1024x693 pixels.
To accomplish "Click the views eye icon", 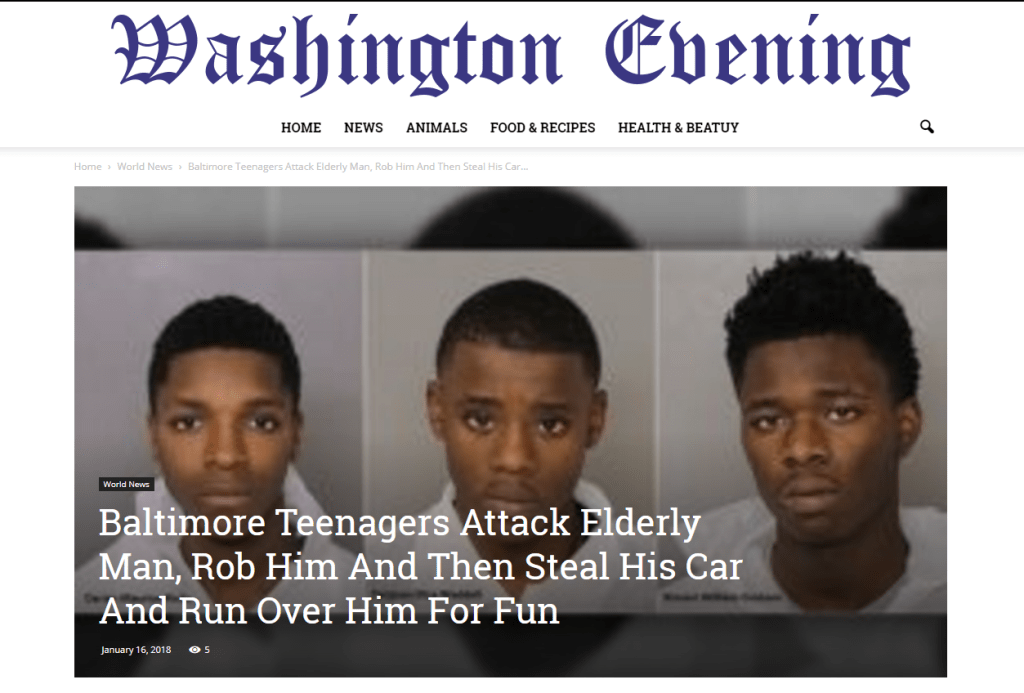I will pos(194,650).
